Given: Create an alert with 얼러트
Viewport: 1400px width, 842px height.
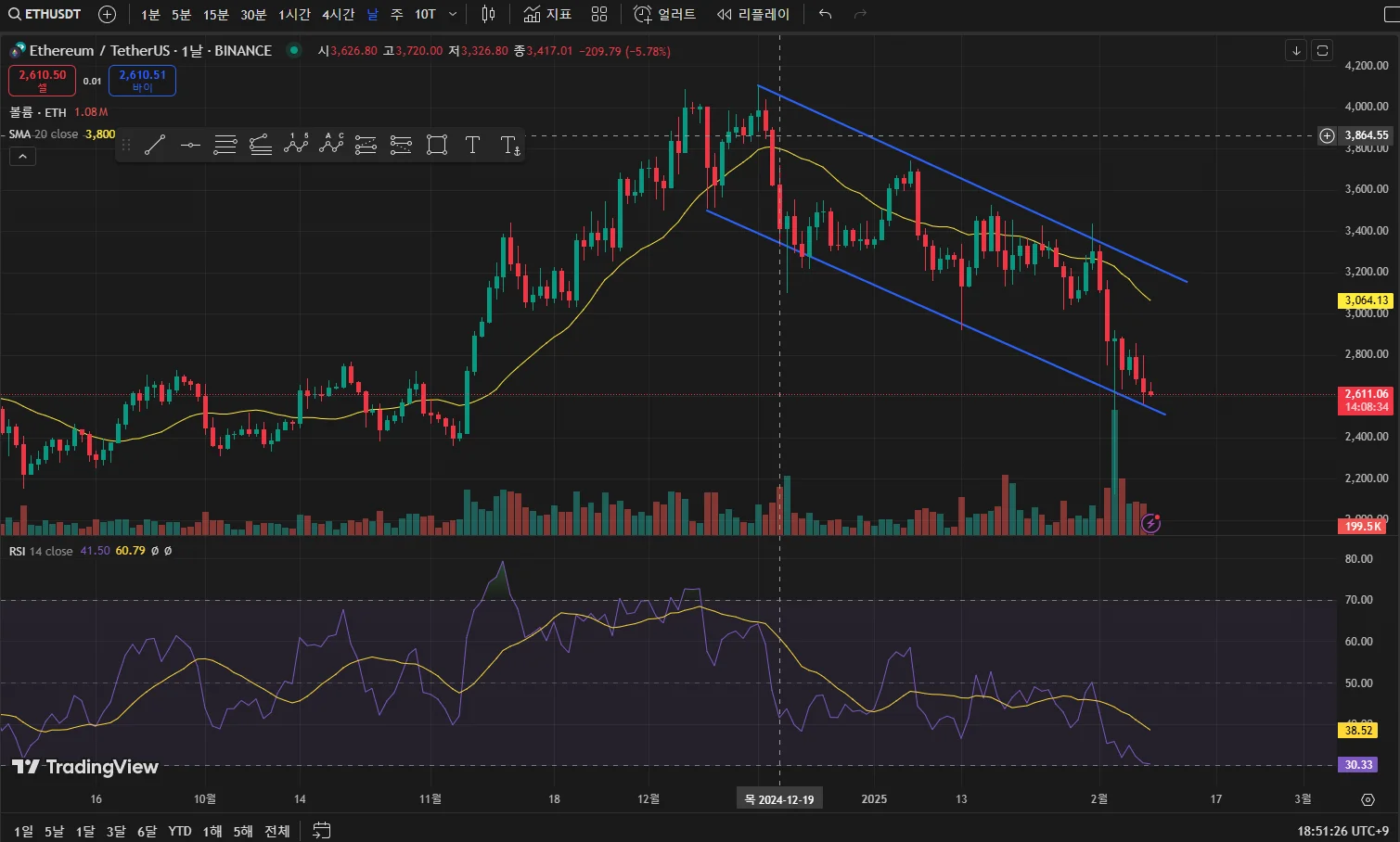Looking at the screenshot, I should (x=664, y=14).
